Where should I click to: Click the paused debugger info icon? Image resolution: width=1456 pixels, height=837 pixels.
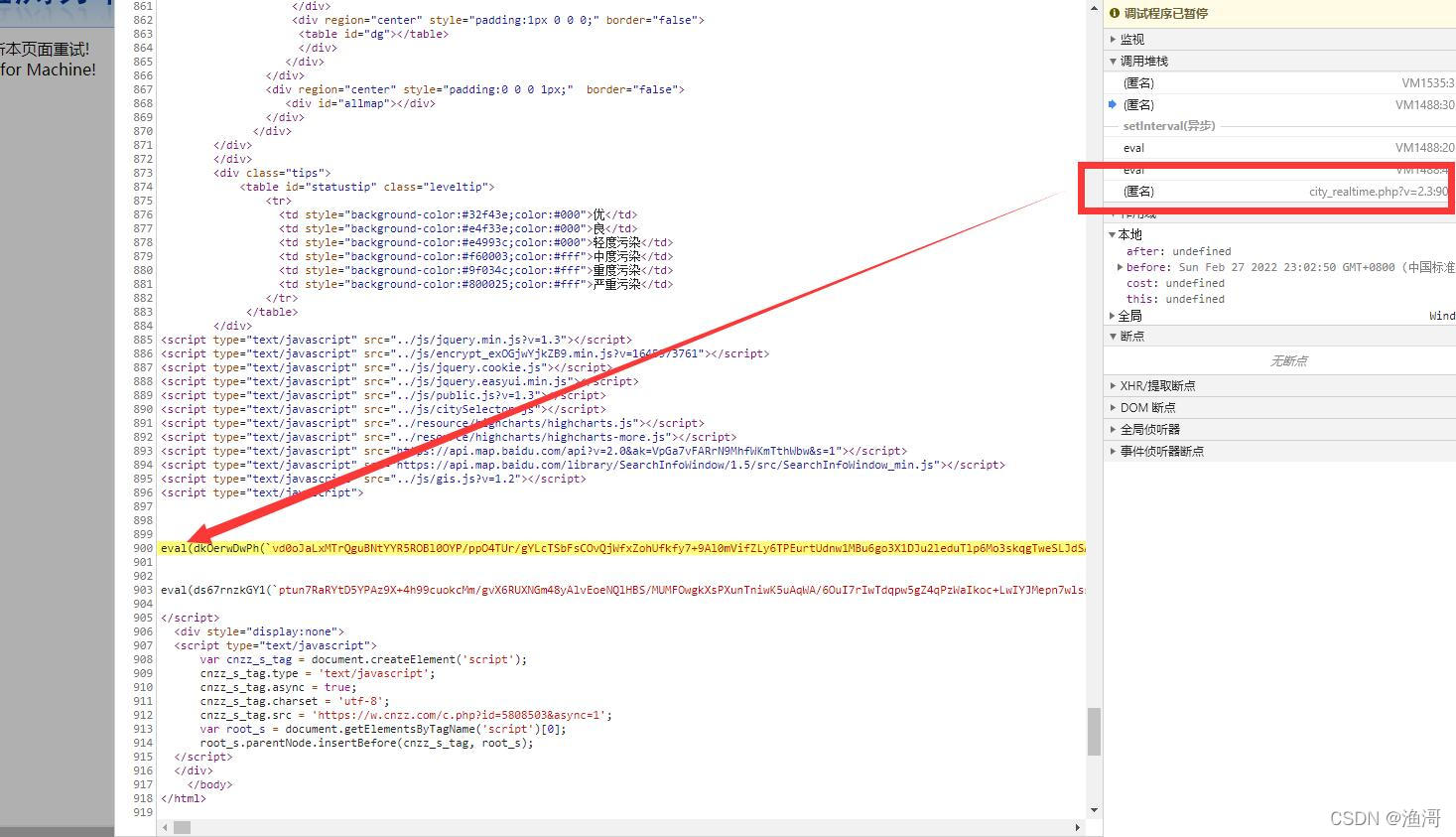(1115, 13)
